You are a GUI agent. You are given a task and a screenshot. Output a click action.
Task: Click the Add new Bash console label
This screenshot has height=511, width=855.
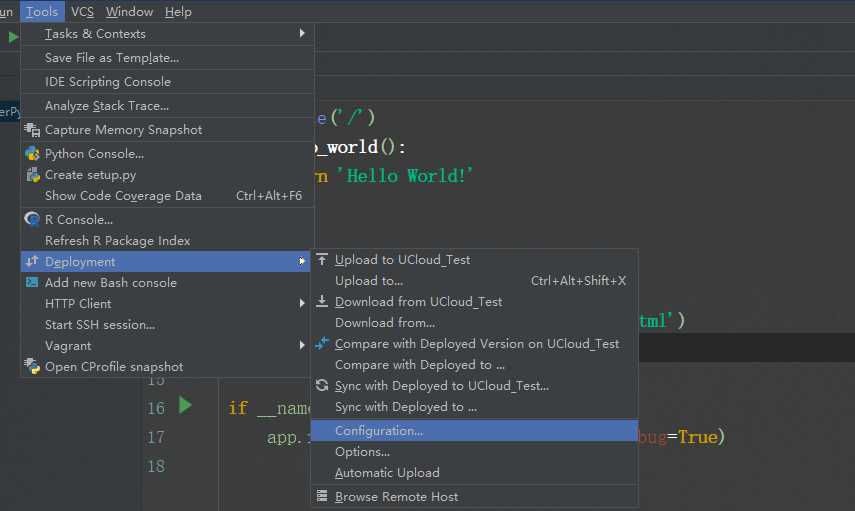[111, 282]
